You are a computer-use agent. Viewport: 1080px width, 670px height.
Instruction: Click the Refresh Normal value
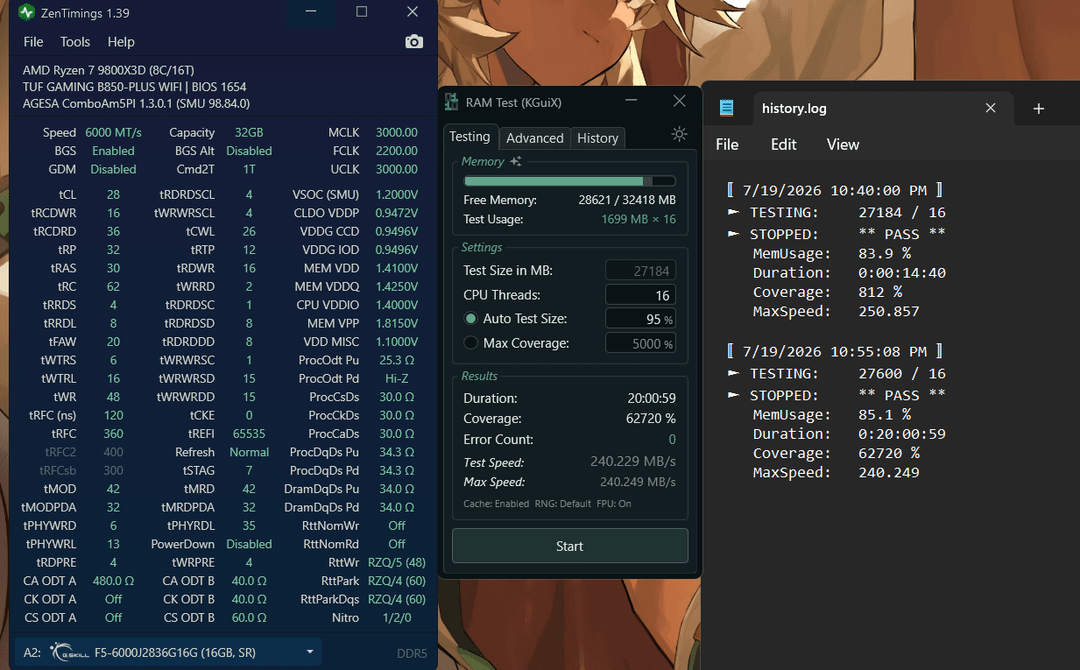[x=249, y=452]
